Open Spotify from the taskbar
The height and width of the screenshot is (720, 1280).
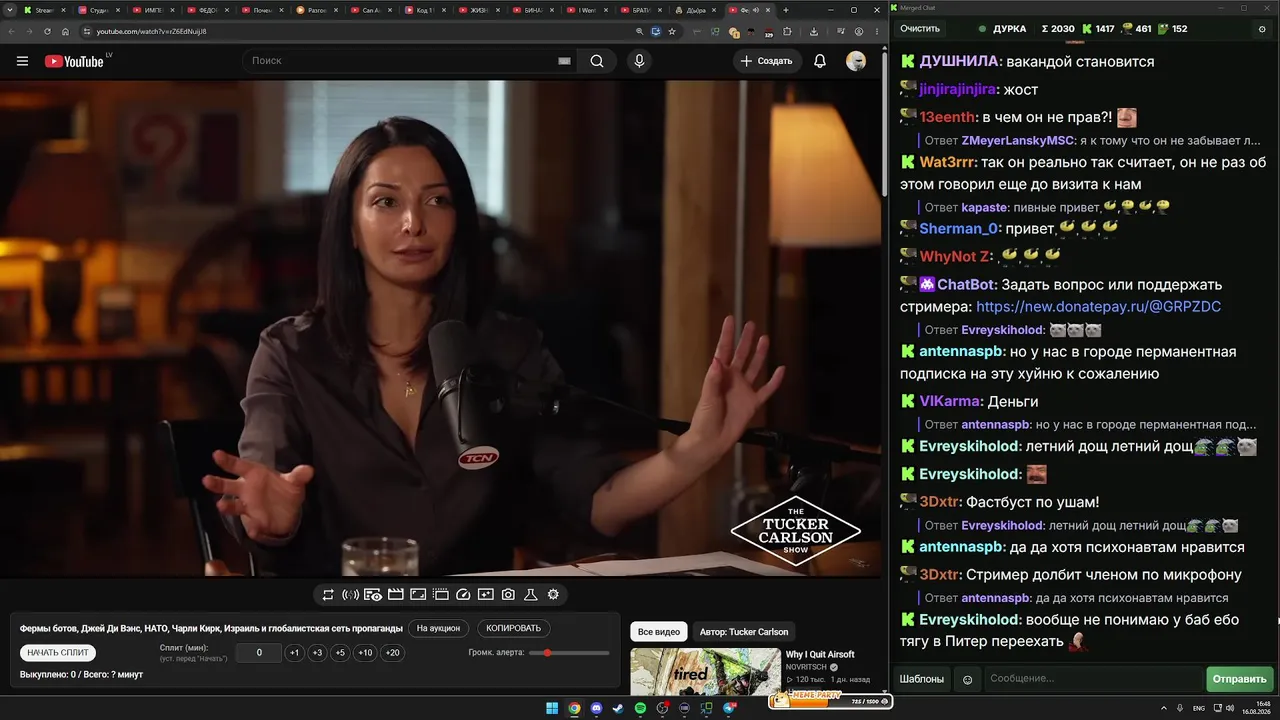coord(640,709)
